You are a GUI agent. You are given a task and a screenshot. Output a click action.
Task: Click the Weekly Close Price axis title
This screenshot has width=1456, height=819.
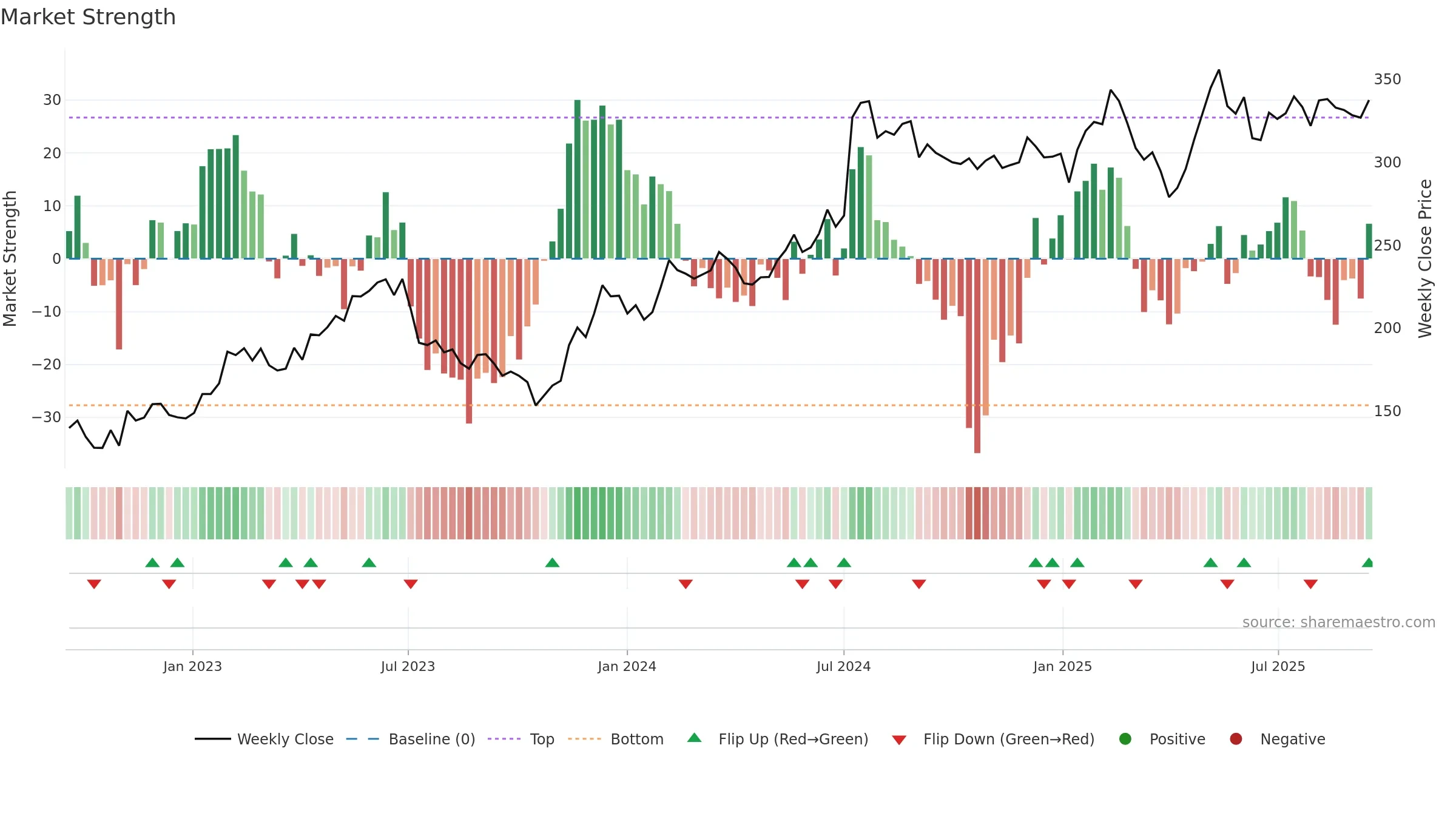[x=1425, y=258]
